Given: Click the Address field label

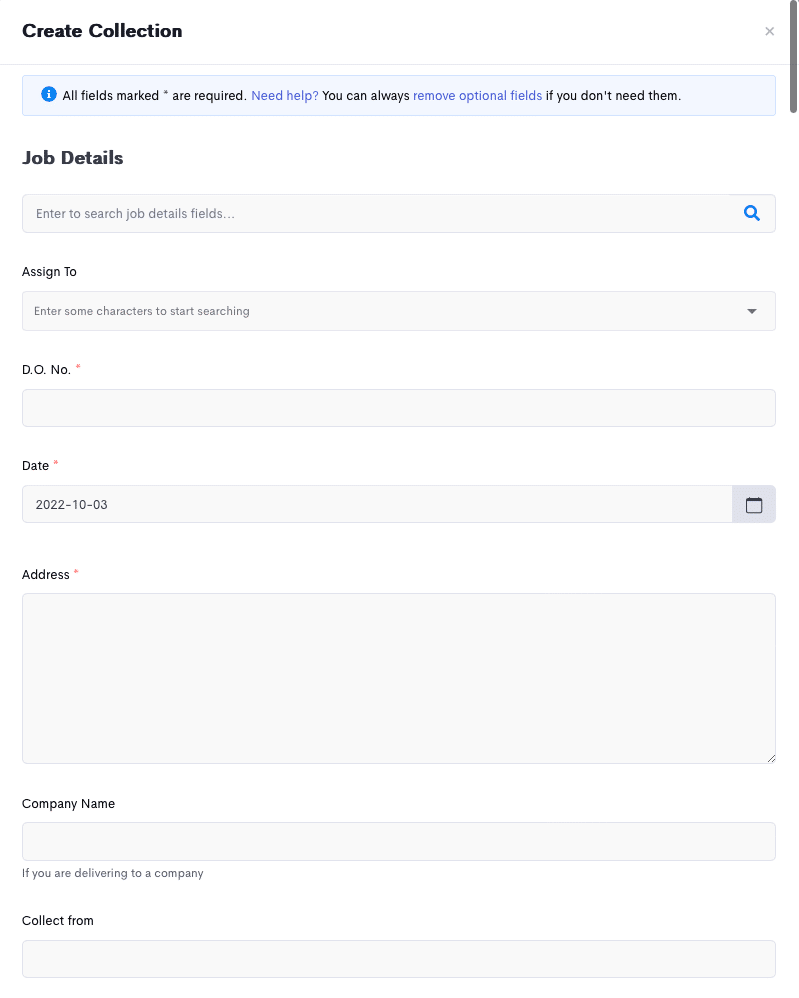Looking at the screenshot, I should click(x=45, y=574).
